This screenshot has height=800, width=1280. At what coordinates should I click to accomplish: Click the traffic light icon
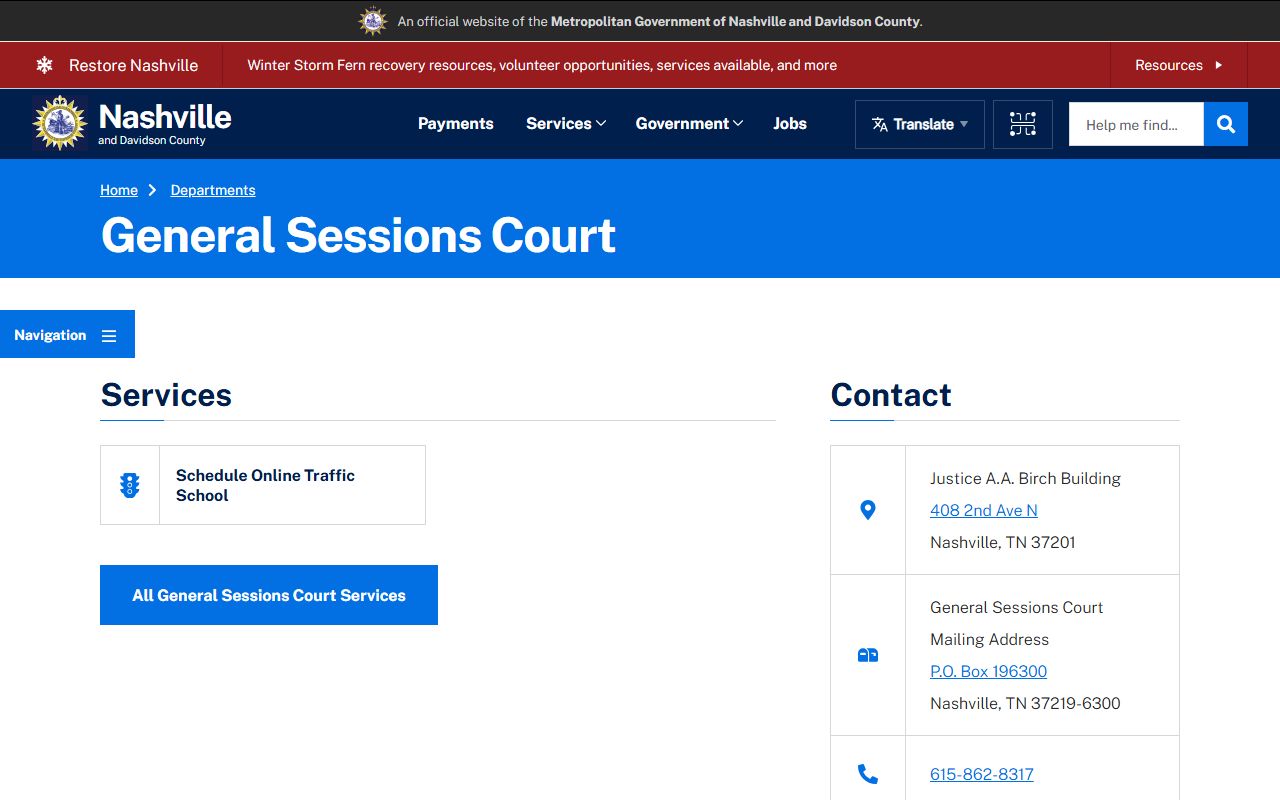130,485
